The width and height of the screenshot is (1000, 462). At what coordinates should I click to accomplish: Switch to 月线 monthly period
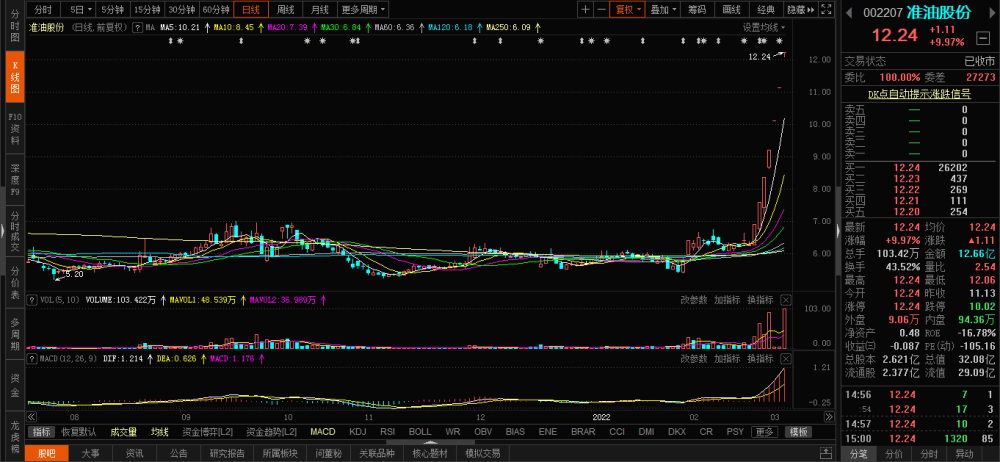pos(320,10)
